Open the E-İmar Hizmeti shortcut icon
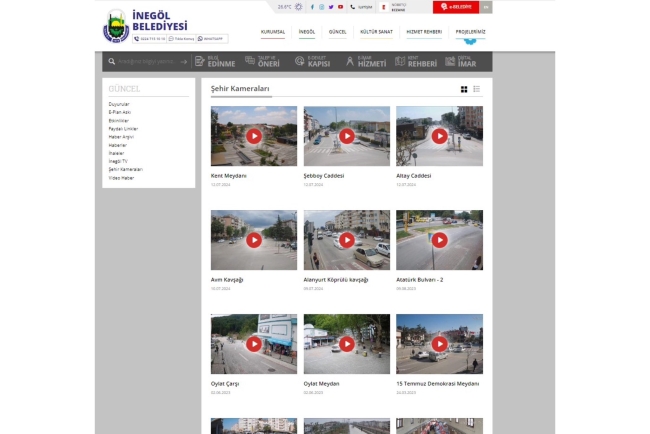The height and width of the screenshot is (434, 650). click(350, 61)
